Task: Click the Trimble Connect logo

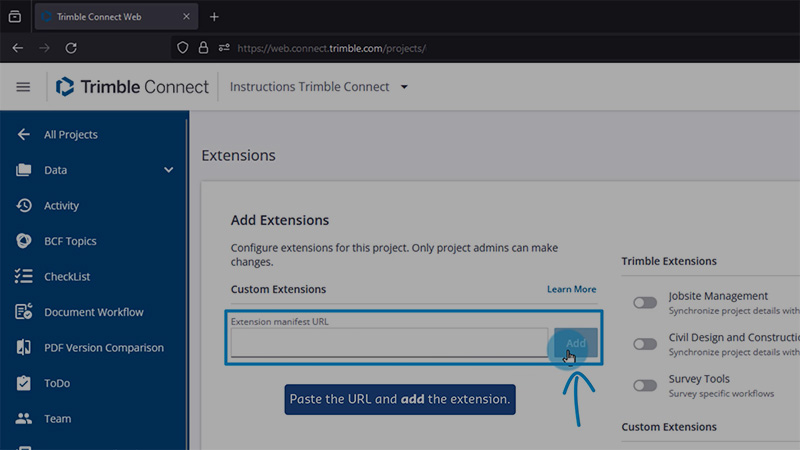Action: tap(132, 87)
